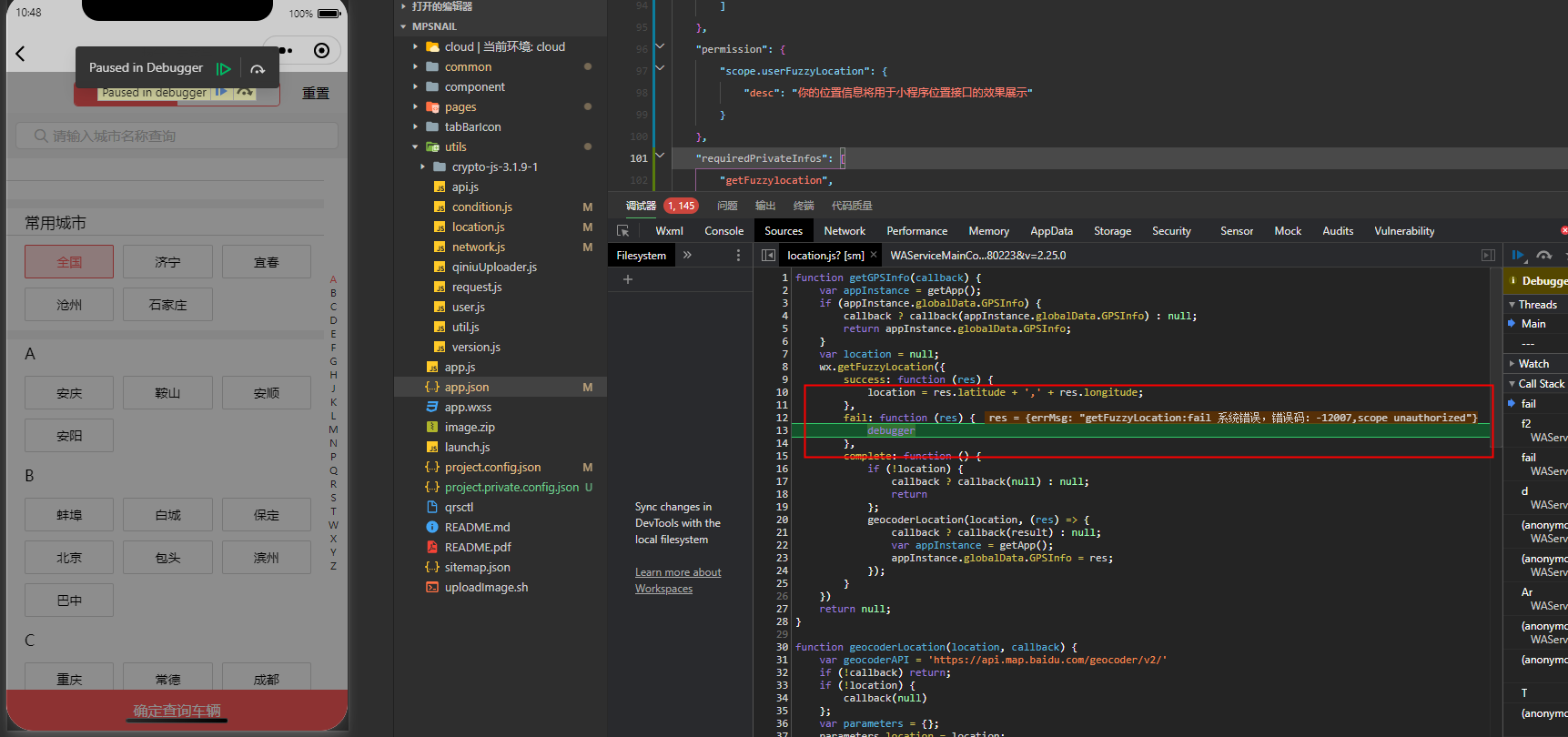Expand the pages folder
The width and height of the screenshot is (1568, 737).
(x=416, y=107)
